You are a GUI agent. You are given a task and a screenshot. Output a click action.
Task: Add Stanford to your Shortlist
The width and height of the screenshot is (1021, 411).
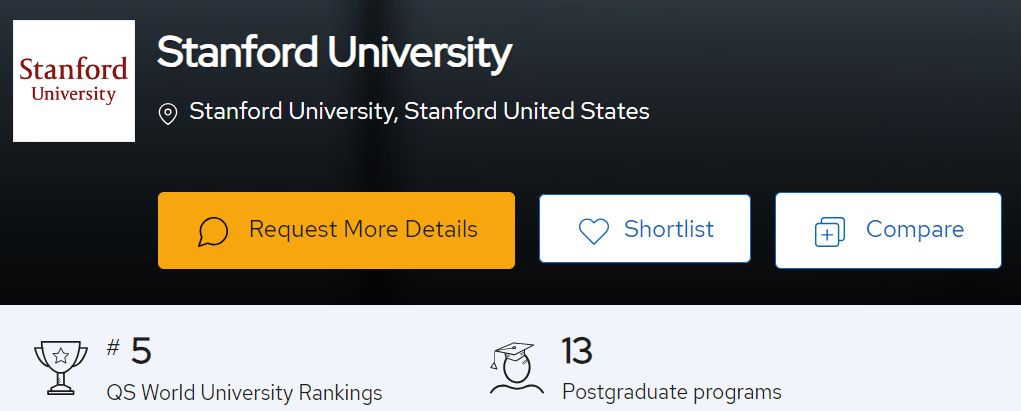click(x=645, y=228)
